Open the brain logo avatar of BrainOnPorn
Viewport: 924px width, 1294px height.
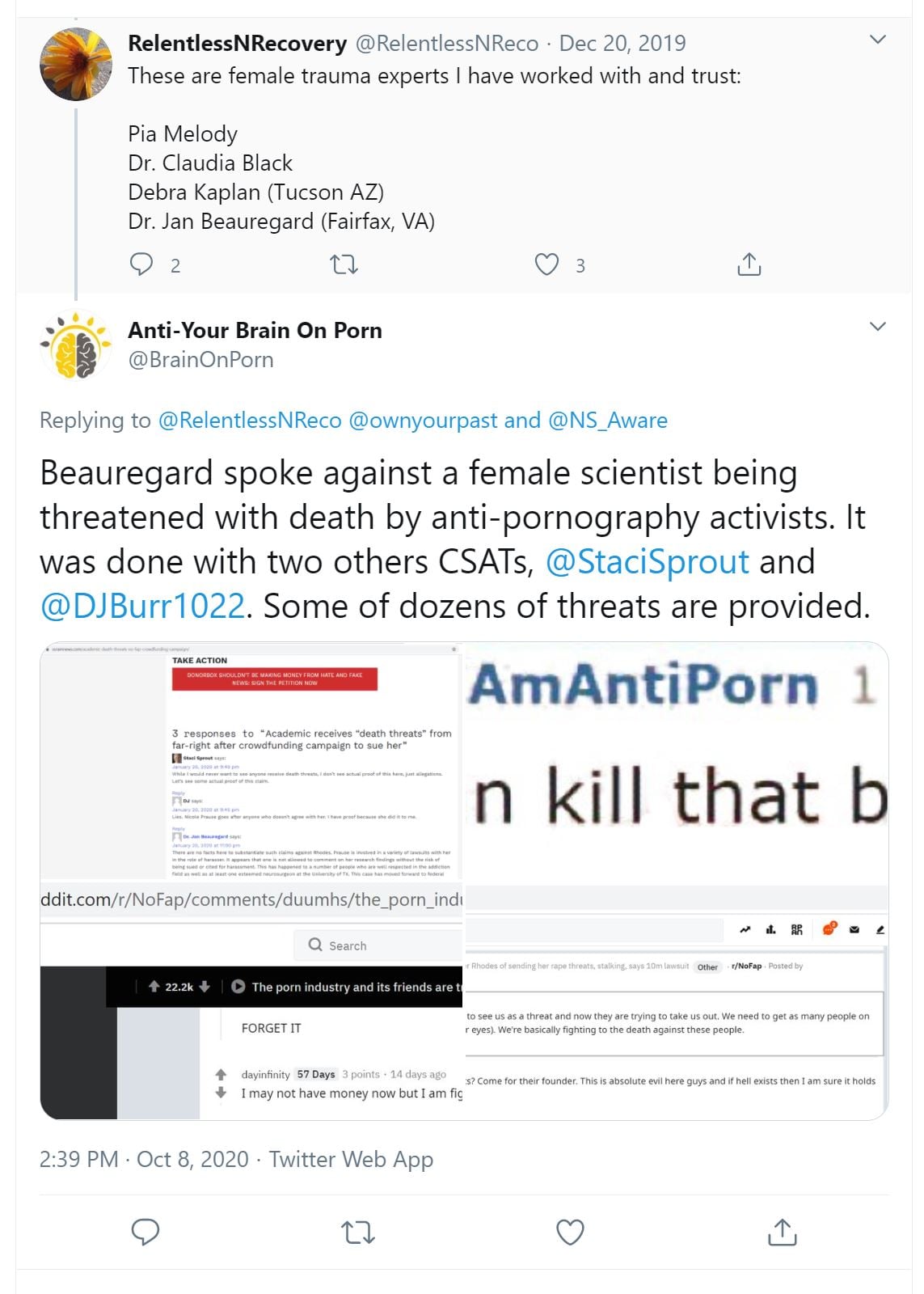(76, 345)
